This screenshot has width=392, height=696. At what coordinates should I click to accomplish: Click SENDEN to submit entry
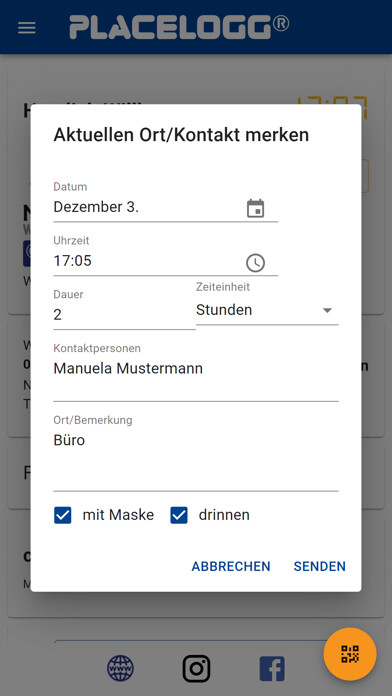(x=320, y=566)
